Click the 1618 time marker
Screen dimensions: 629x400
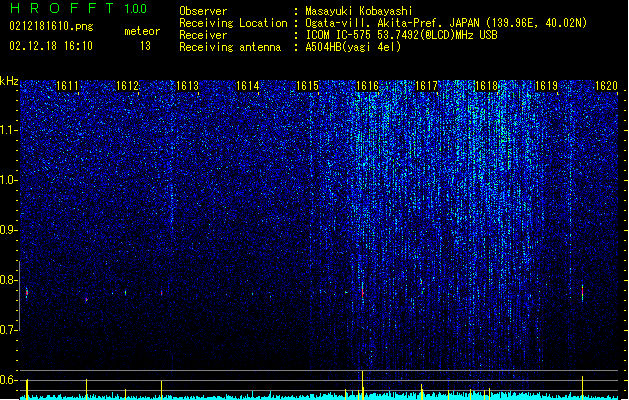coord(486,86)
